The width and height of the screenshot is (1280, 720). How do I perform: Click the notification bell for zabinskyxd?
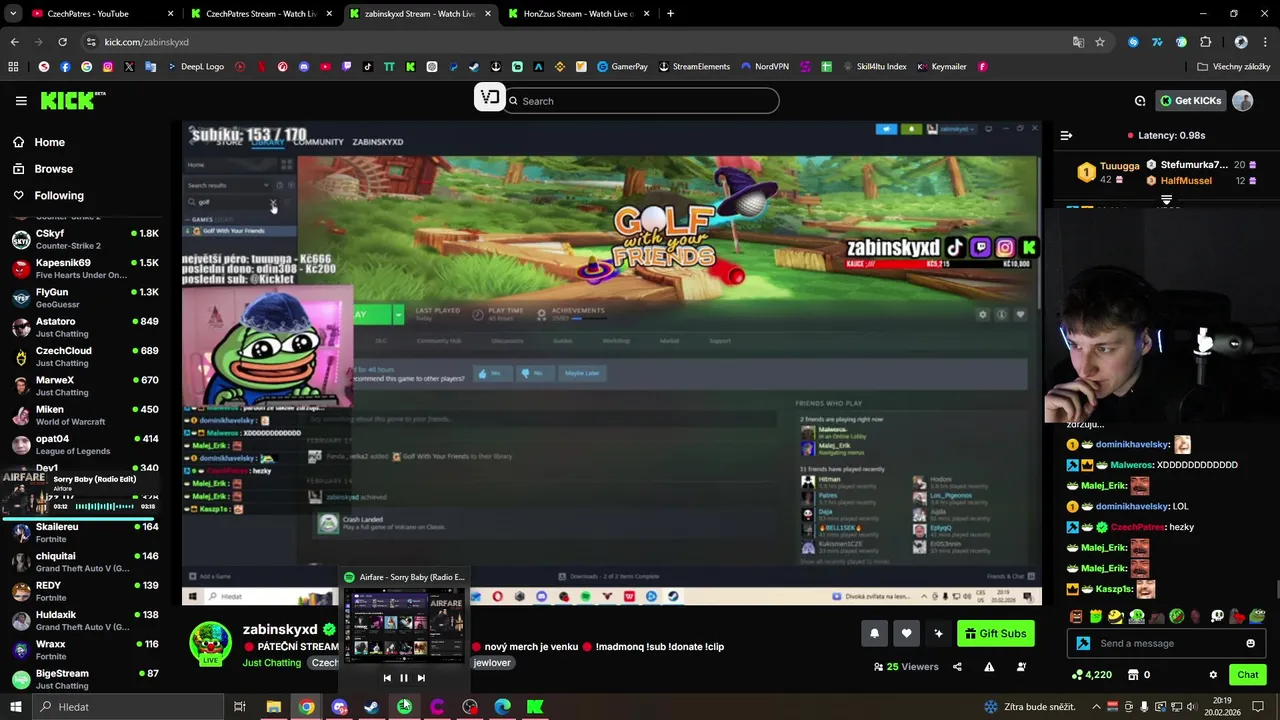pyautogui.click(x=874, y=633)
